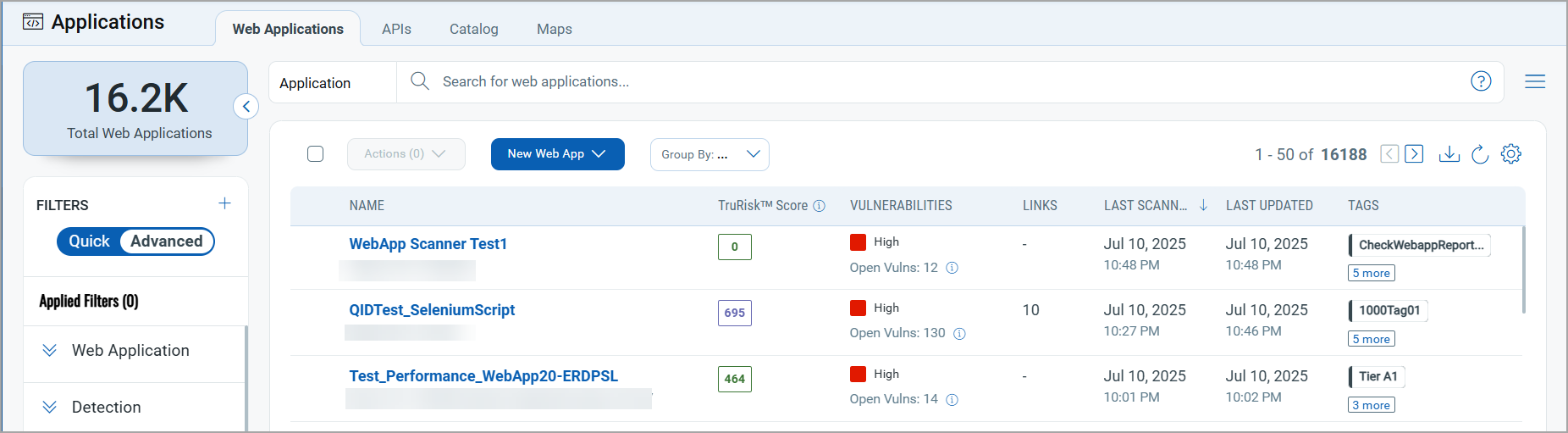
Task: Add a filter with the plus icon
Action: pos(224,203)
